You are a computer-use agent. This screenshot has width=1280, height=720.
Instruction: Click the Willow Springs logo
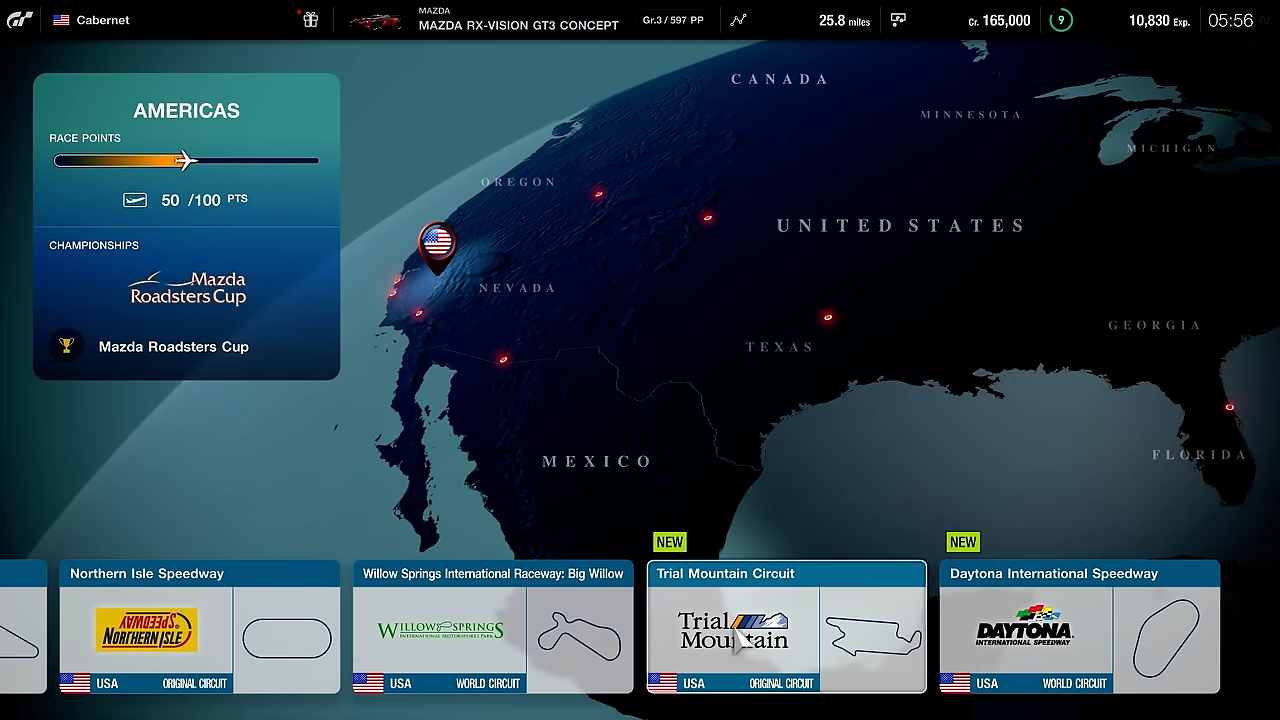point(440,630)
